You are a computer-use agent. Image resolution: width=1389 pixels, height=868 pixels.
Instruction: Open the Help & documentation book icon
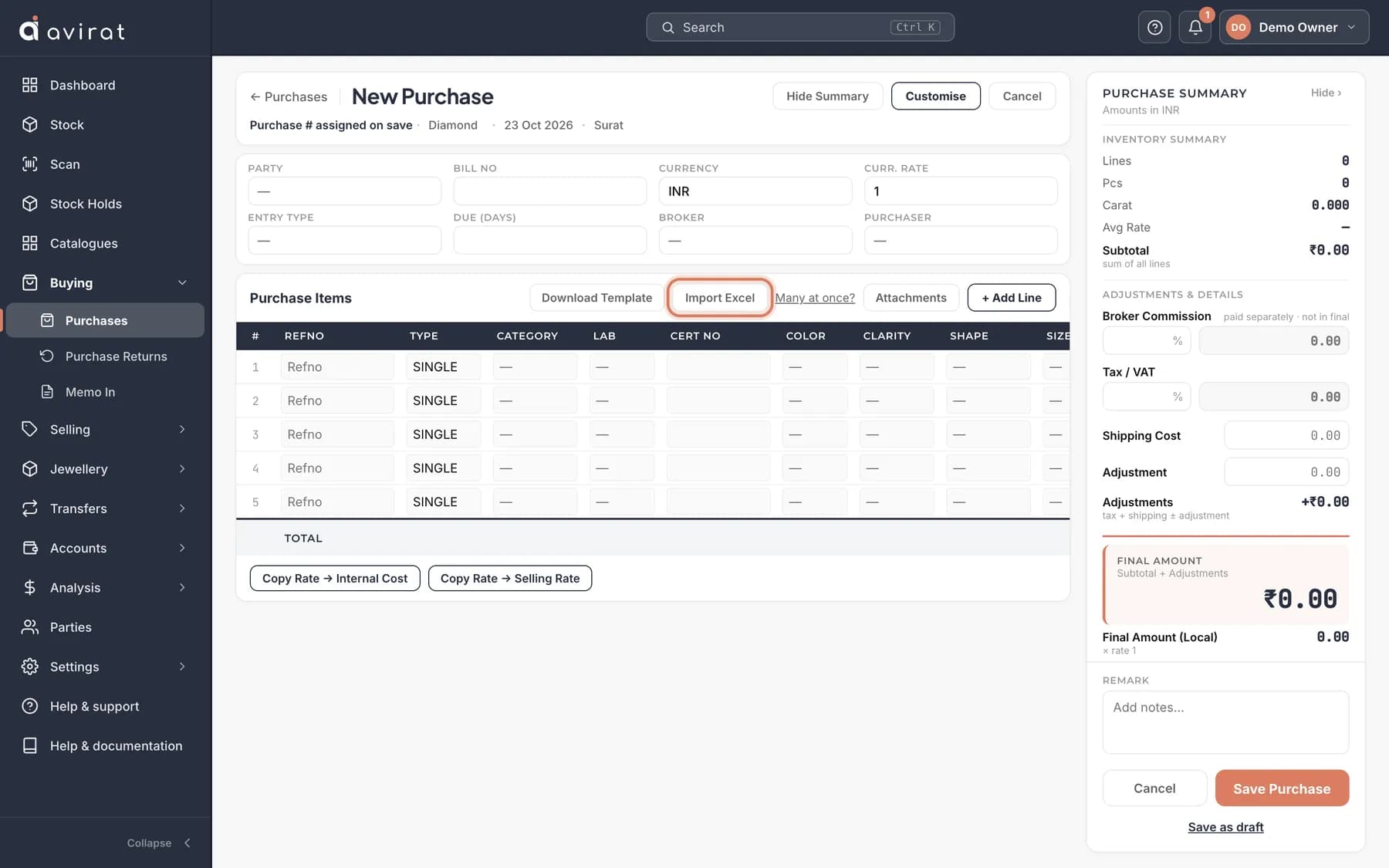coord(29,745)
